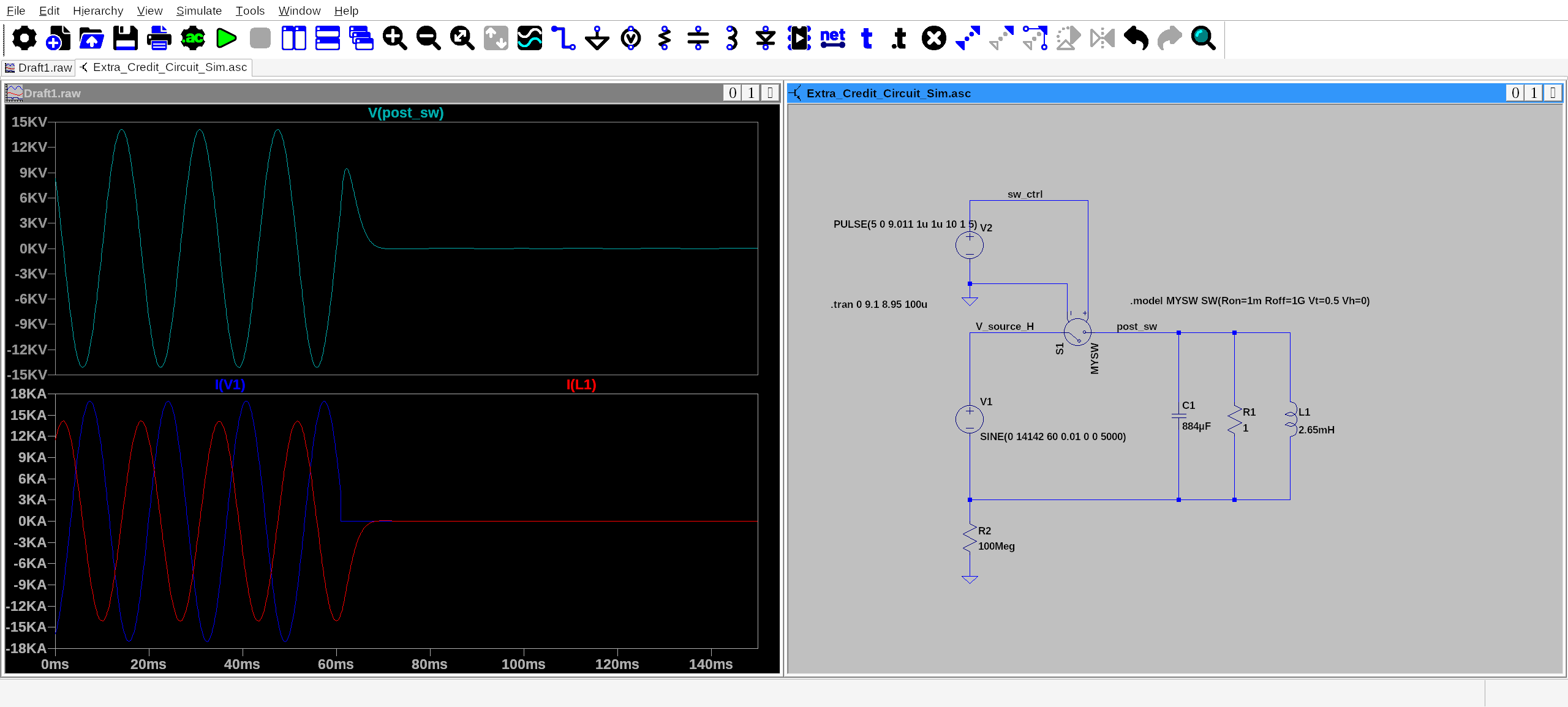The width and height of the screenshot is (1568, 707).
Task: Open the net label tool
Action: coord(832,38)
